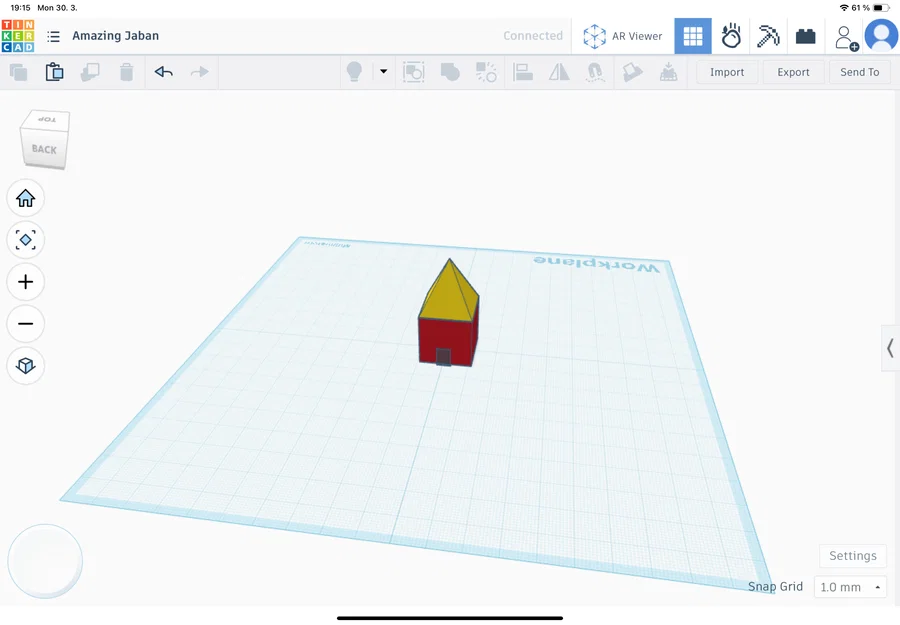Viewport: 900px width, 625px height.
Task: Click the Home view icon
Action: (25, 198)
